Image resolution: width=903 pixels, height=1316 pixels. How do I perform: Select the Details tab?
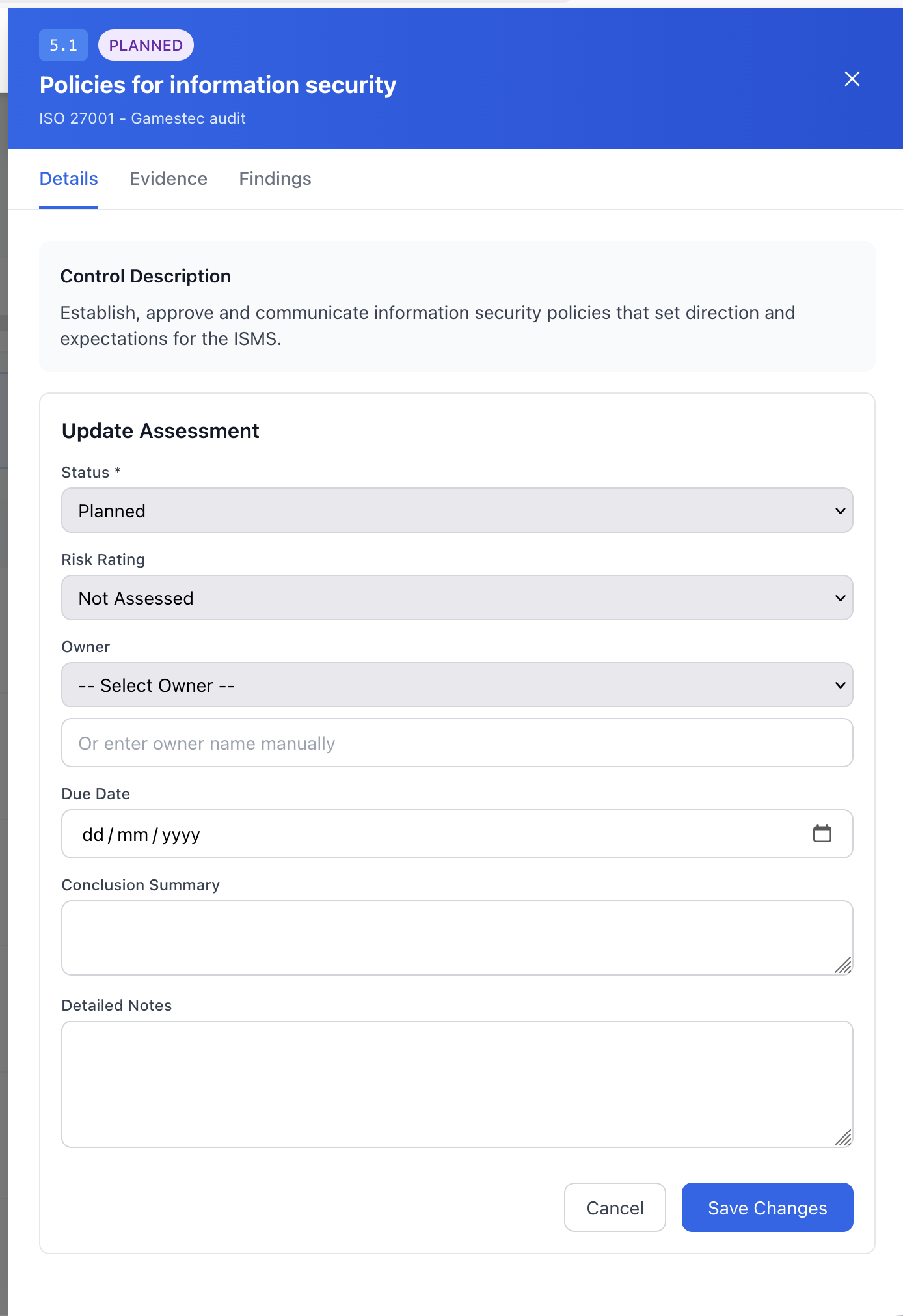point(68,178)
